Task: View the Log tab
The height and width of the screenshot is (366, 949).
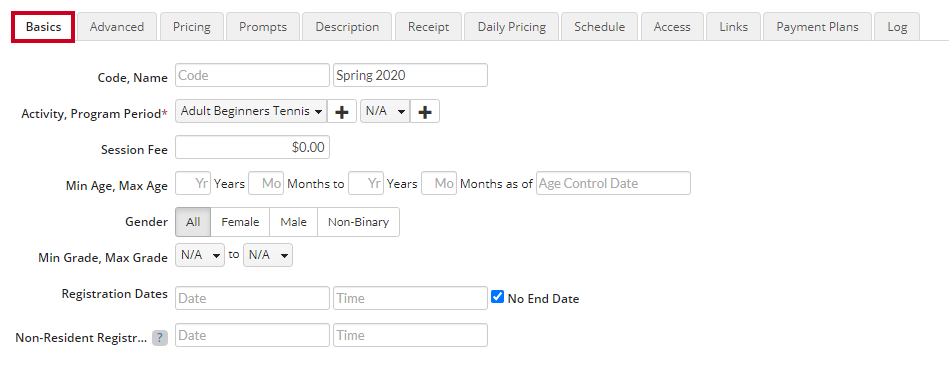Action: pyautogui.click(x=897, y=27)
